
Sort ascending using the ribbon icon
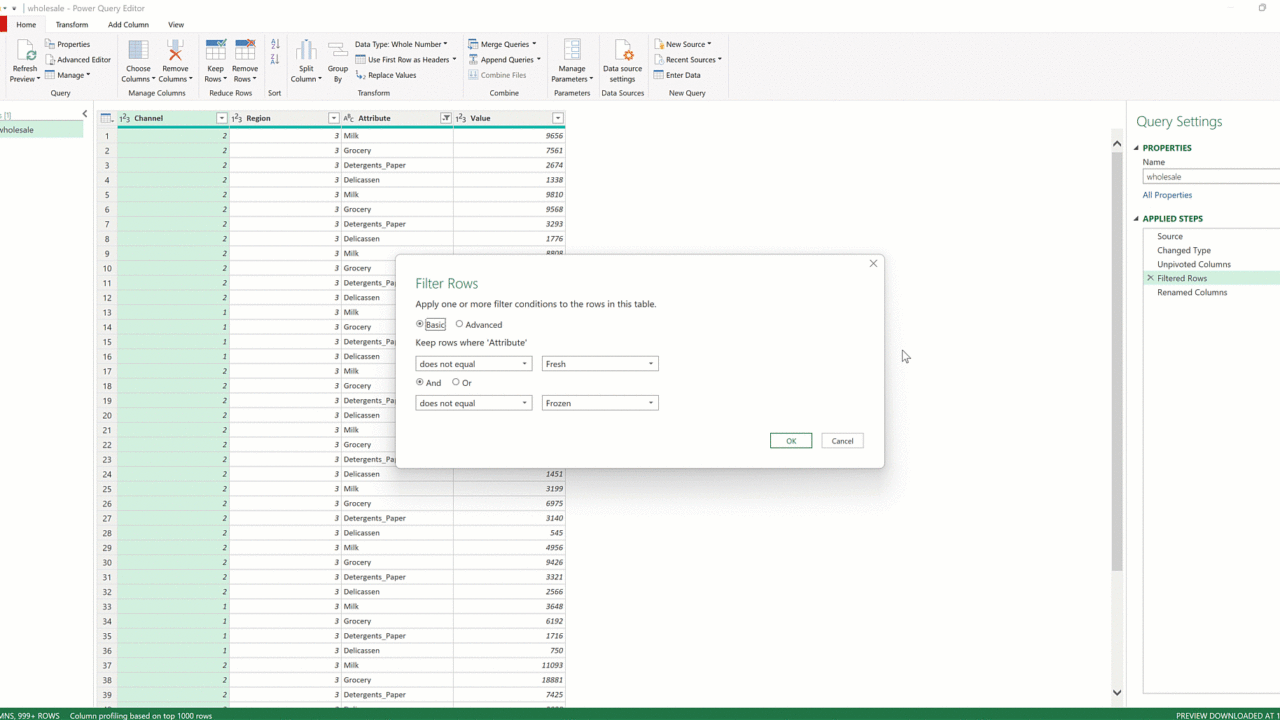click(275, 45)
